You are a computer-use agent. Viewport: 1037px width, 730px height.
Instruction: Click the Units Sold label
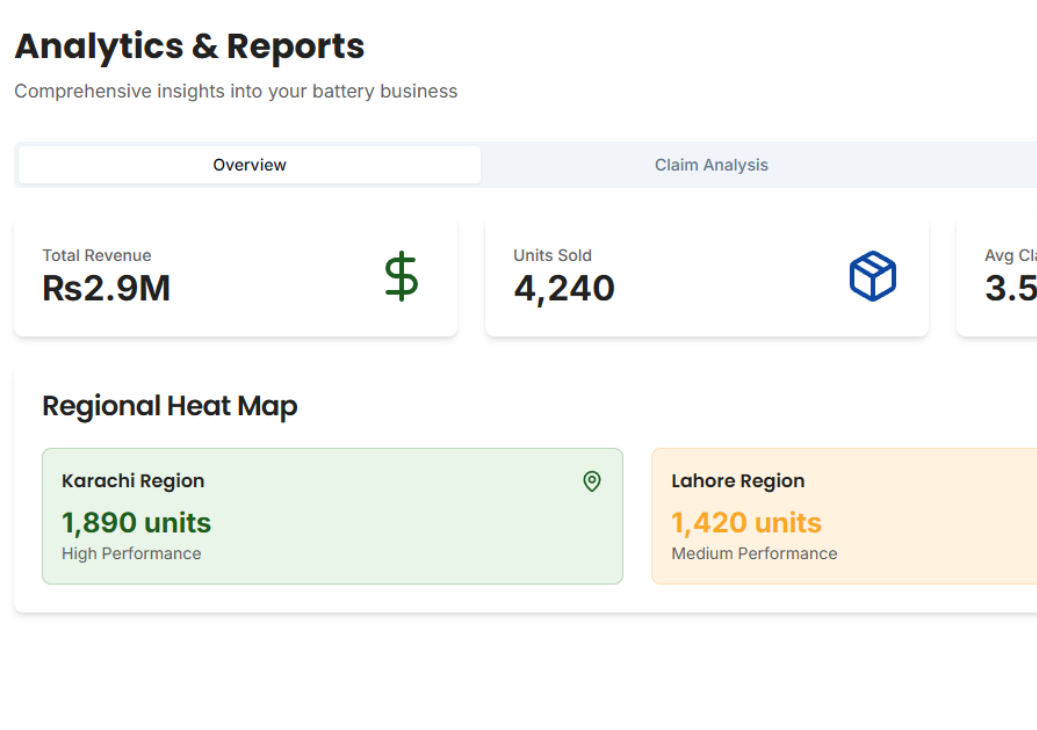(x=552, y=256)
